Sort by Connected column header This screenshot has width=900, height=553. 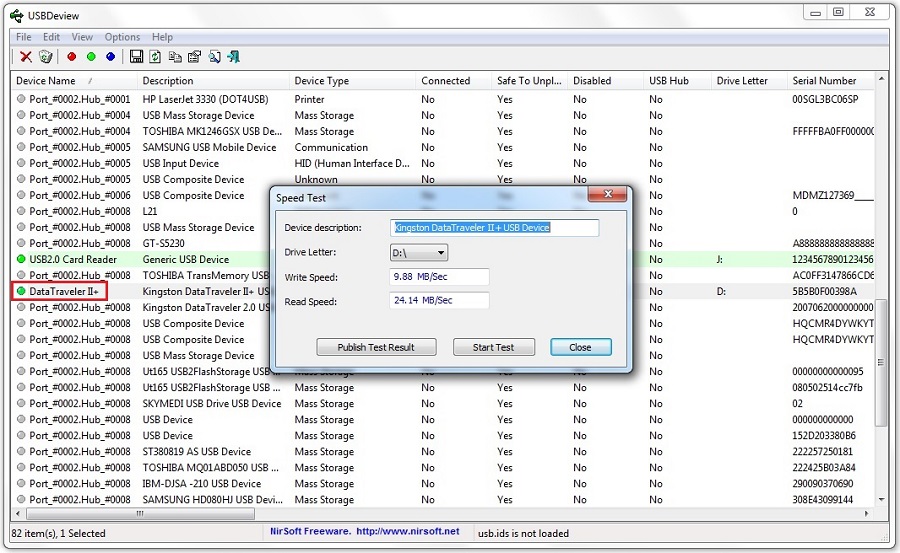coord(453,80)
